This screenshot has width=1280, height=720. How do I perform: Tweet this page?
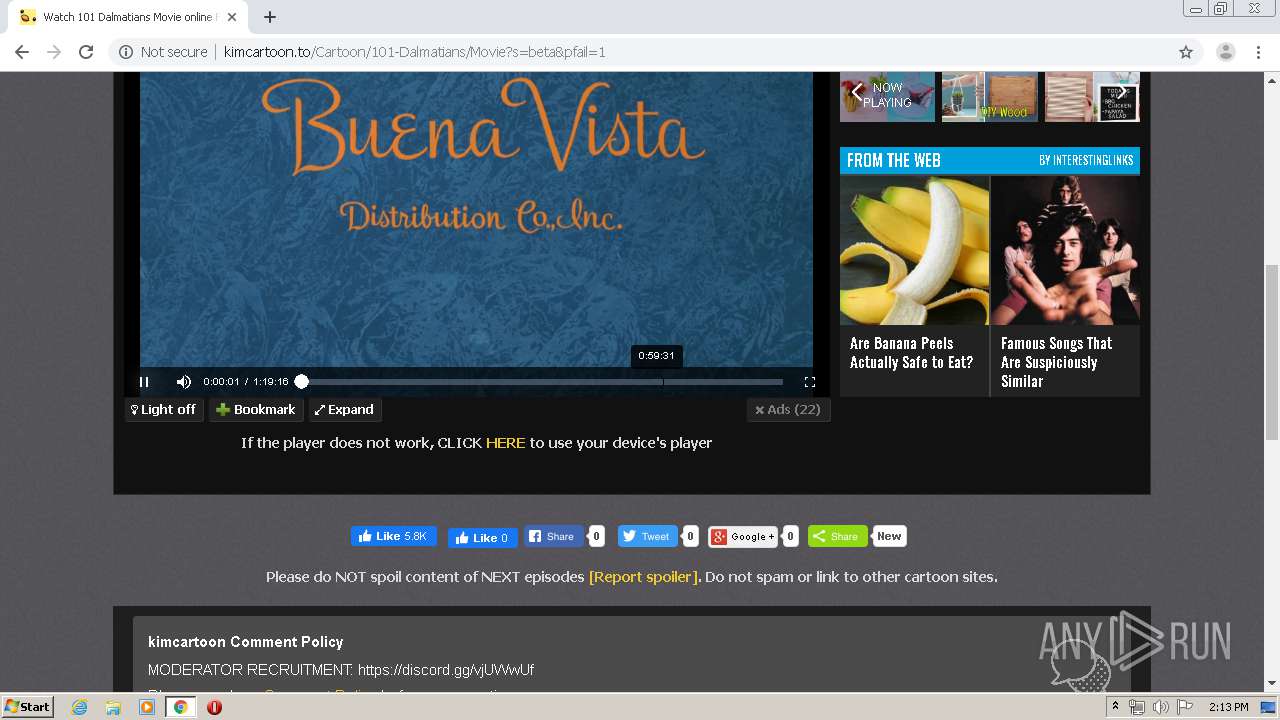point(647,536)
